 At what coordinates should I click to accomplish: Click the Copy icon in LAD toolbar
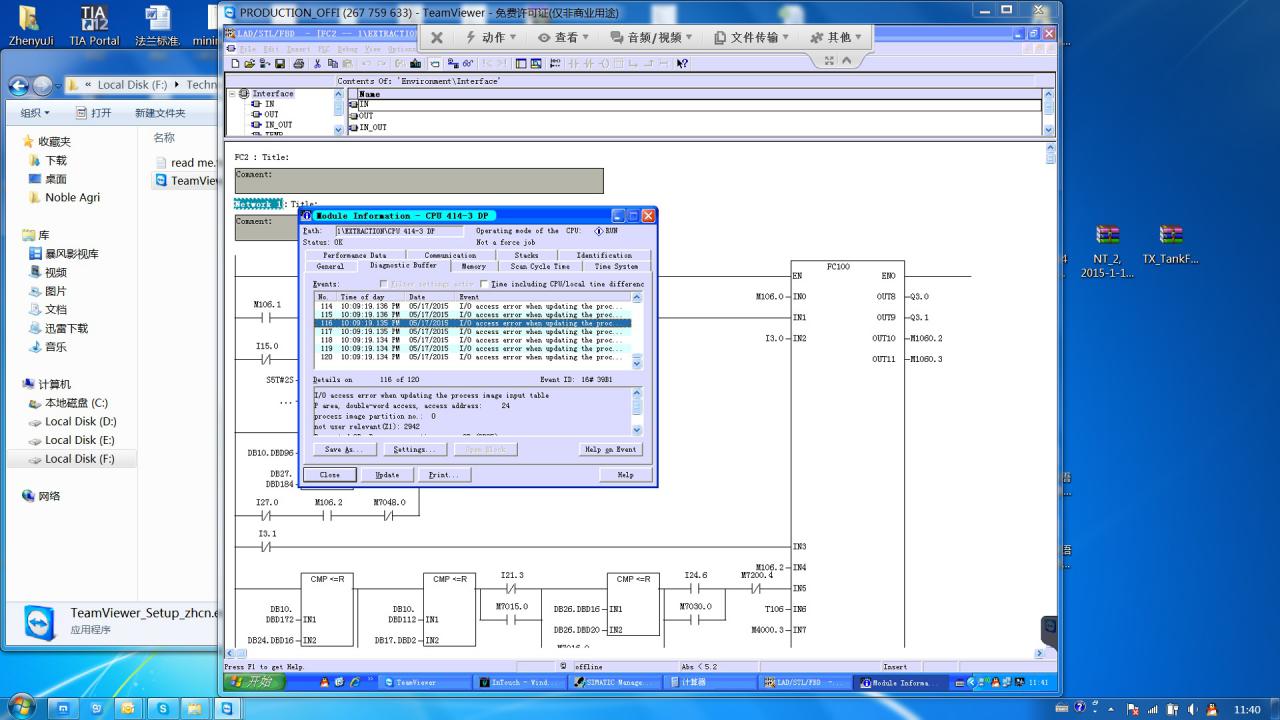332,63
